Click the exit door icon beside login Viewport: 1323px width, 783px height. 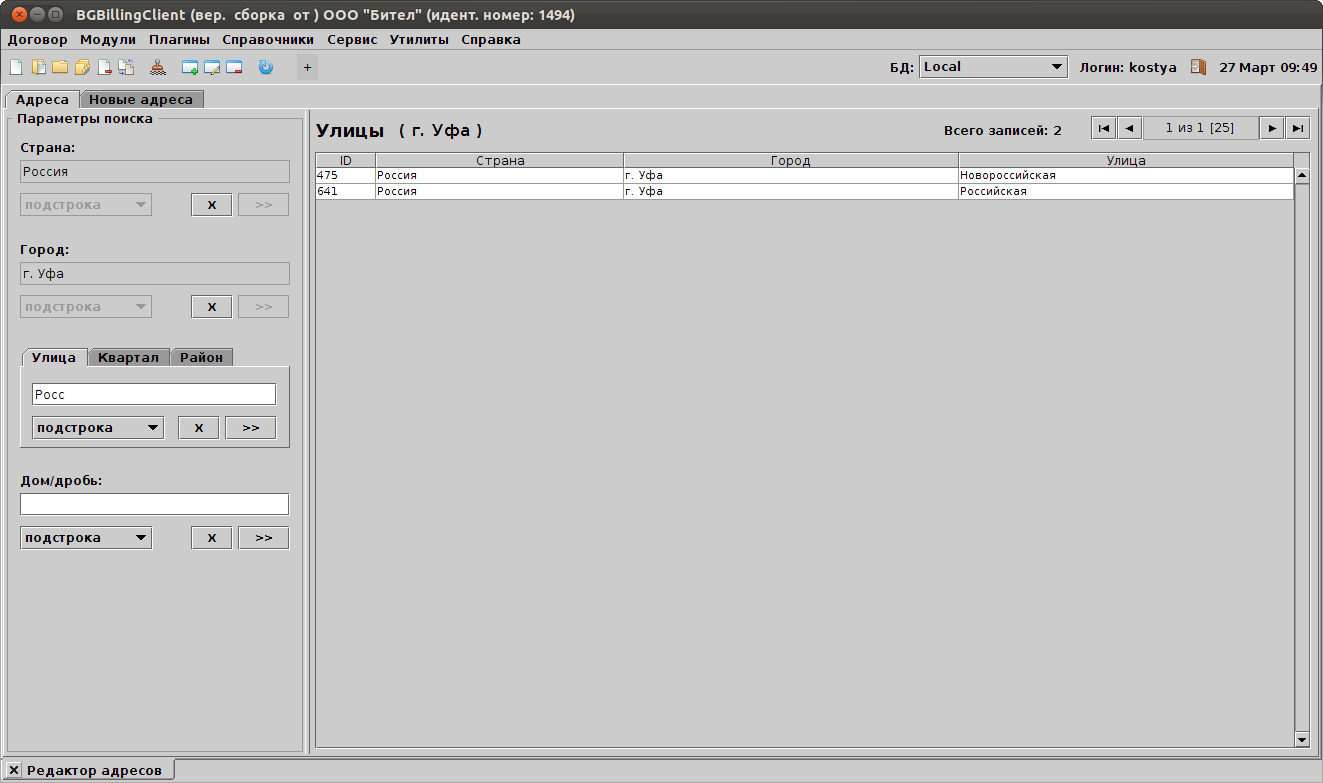[1198, 67]
